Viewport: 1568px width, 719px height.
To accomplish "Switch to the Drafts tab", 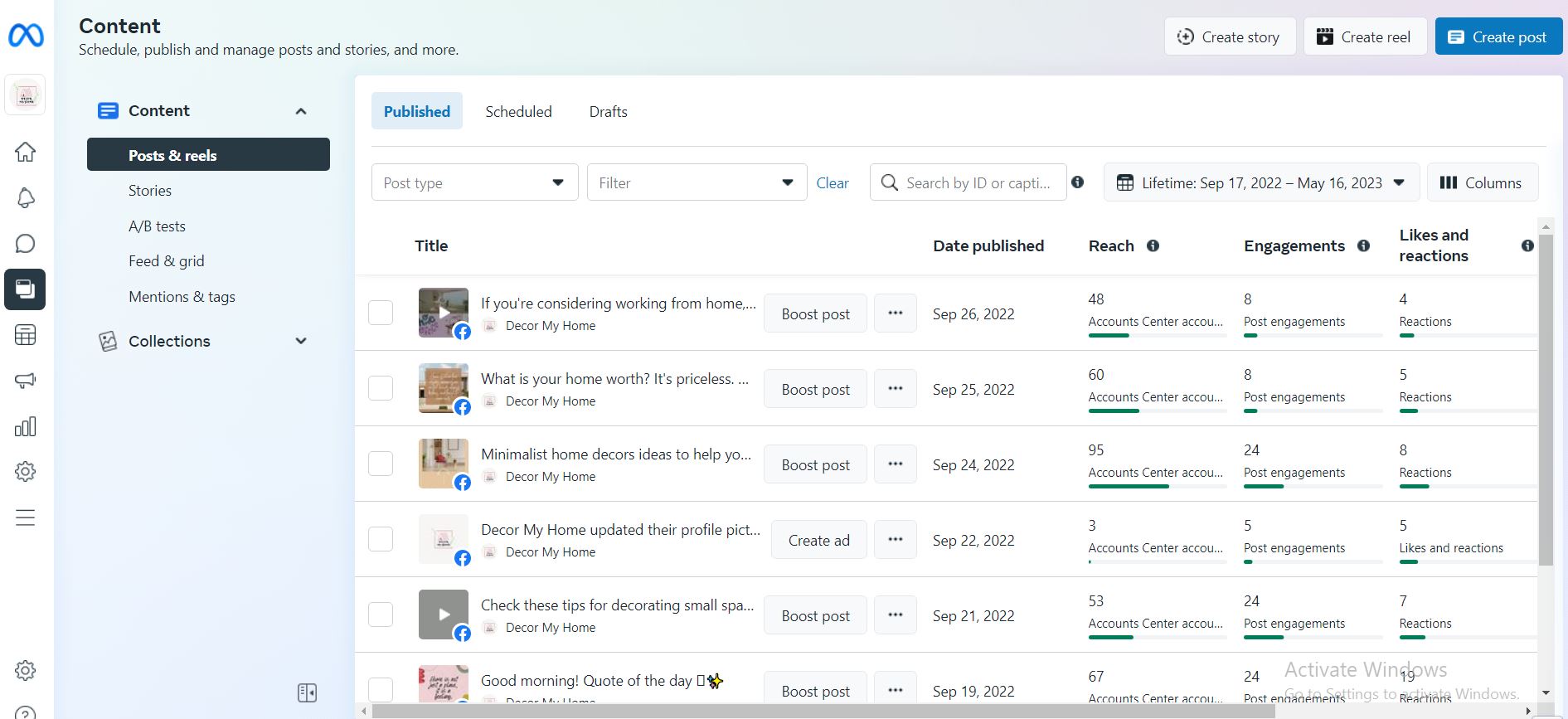I will [609, 111].
